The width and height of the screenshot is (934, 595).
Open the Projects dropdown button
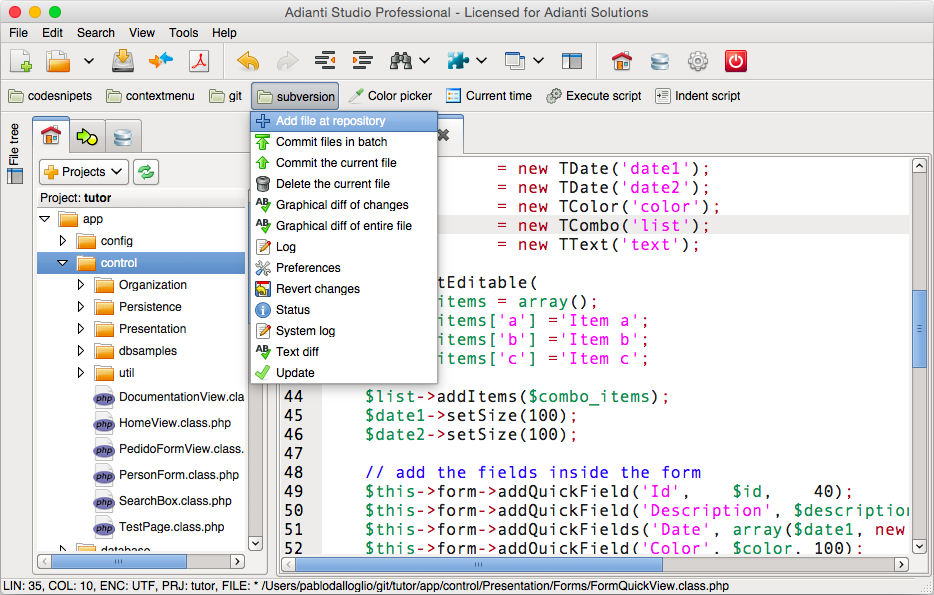84,172
